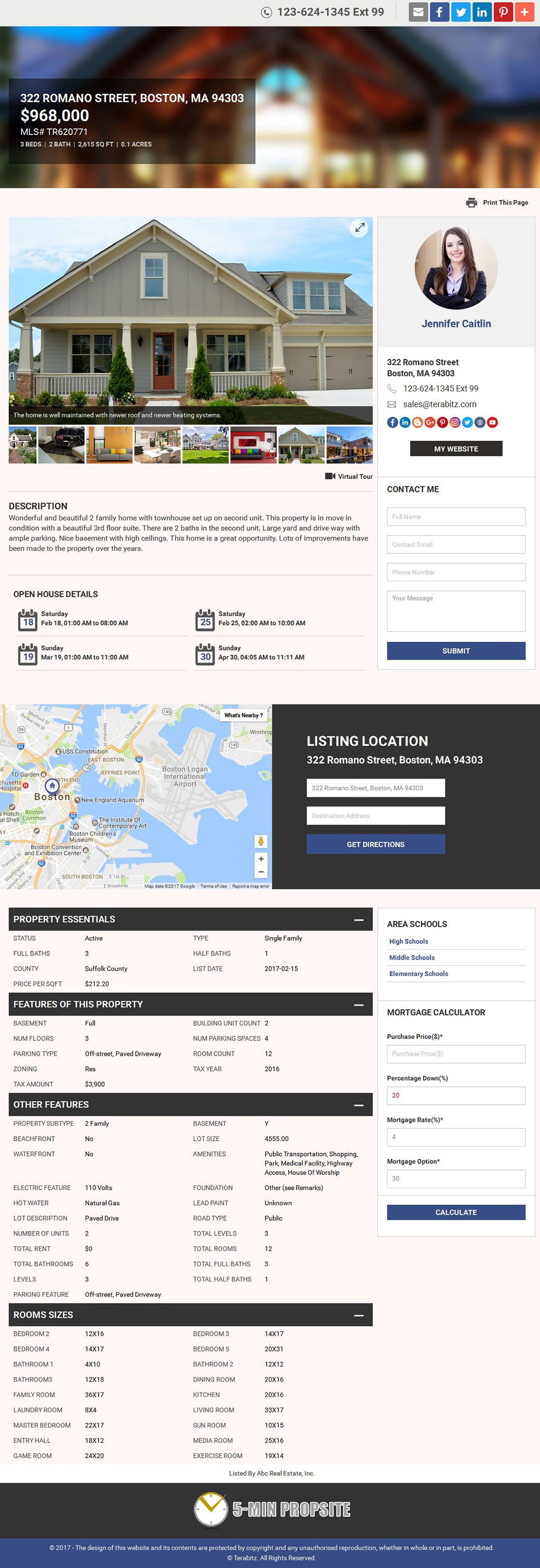This screenshot has width=540, height=1568.
Task: Open agent's Blogger round icon
Action: [x=418, y=423]
